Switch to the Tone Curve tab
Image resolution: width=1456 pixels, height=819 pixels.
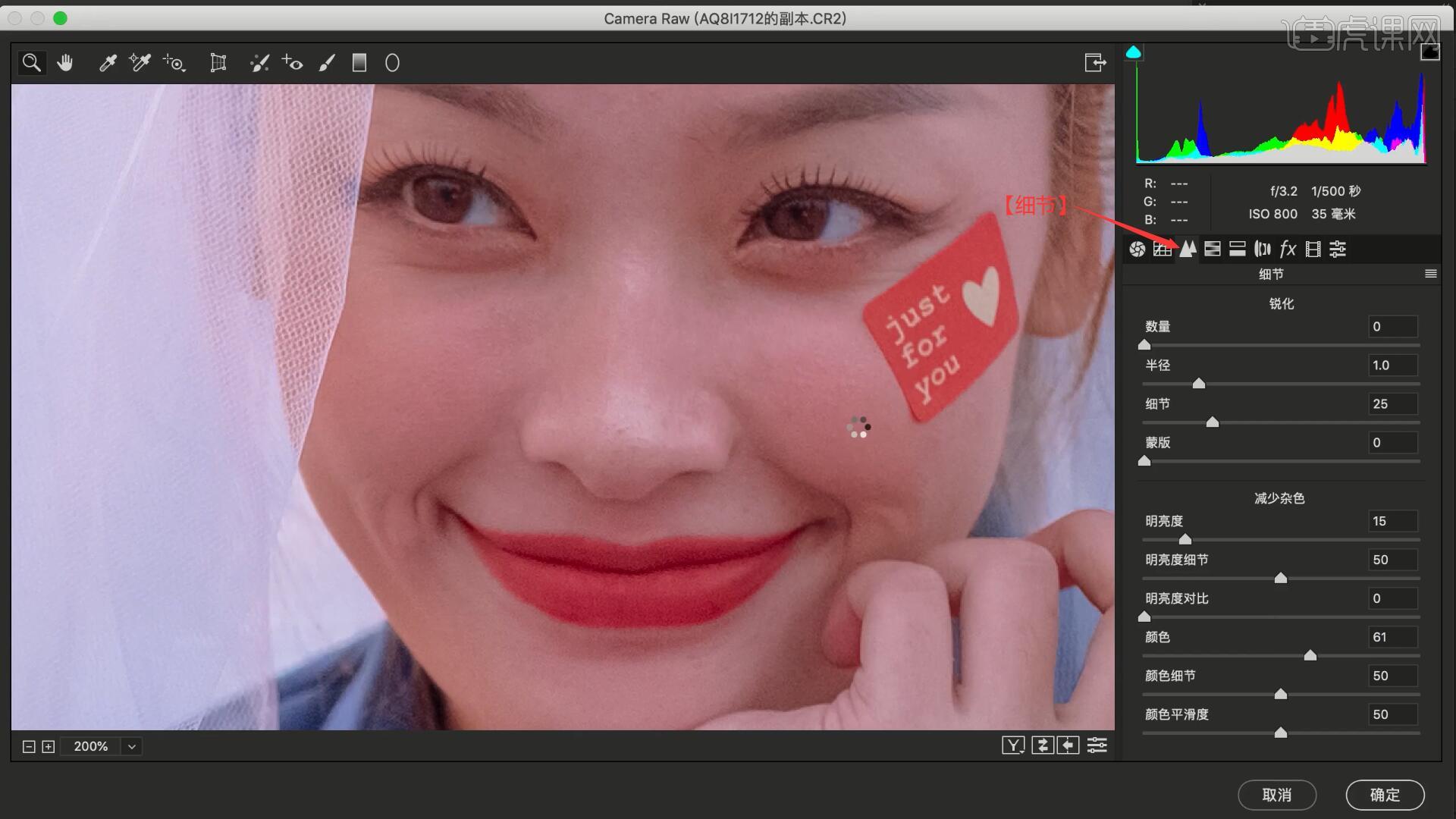coord(1162,249)
